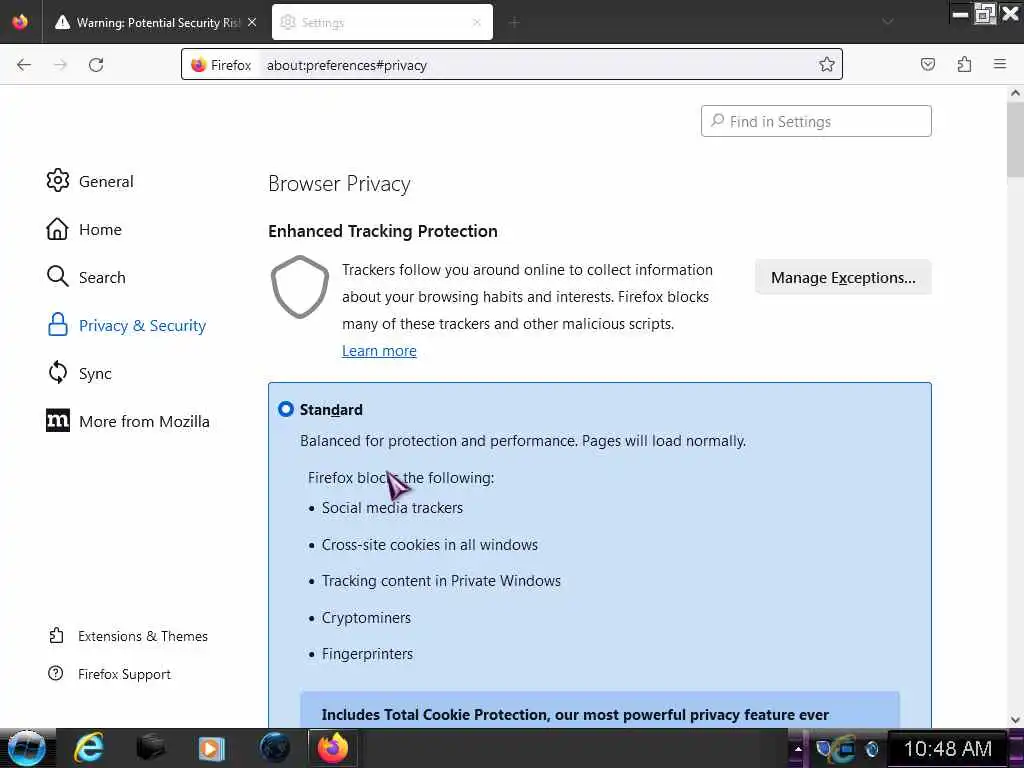Open the Windows Start button
The height and width of the screenshot is (768, 1024).
pyautogui.click(x=26, y=748)
